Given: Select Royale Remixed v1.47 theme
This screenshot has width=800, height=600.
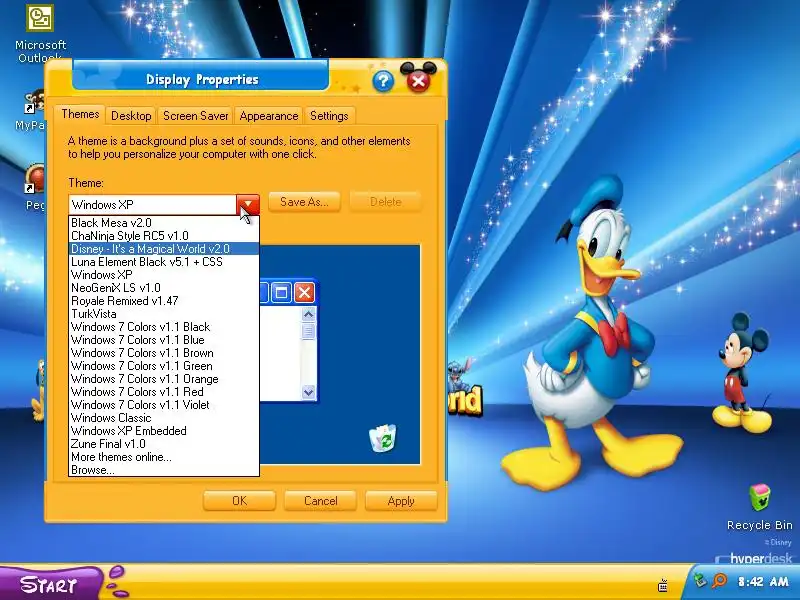Looking at the screenshot, I should (x=164, y=301).
